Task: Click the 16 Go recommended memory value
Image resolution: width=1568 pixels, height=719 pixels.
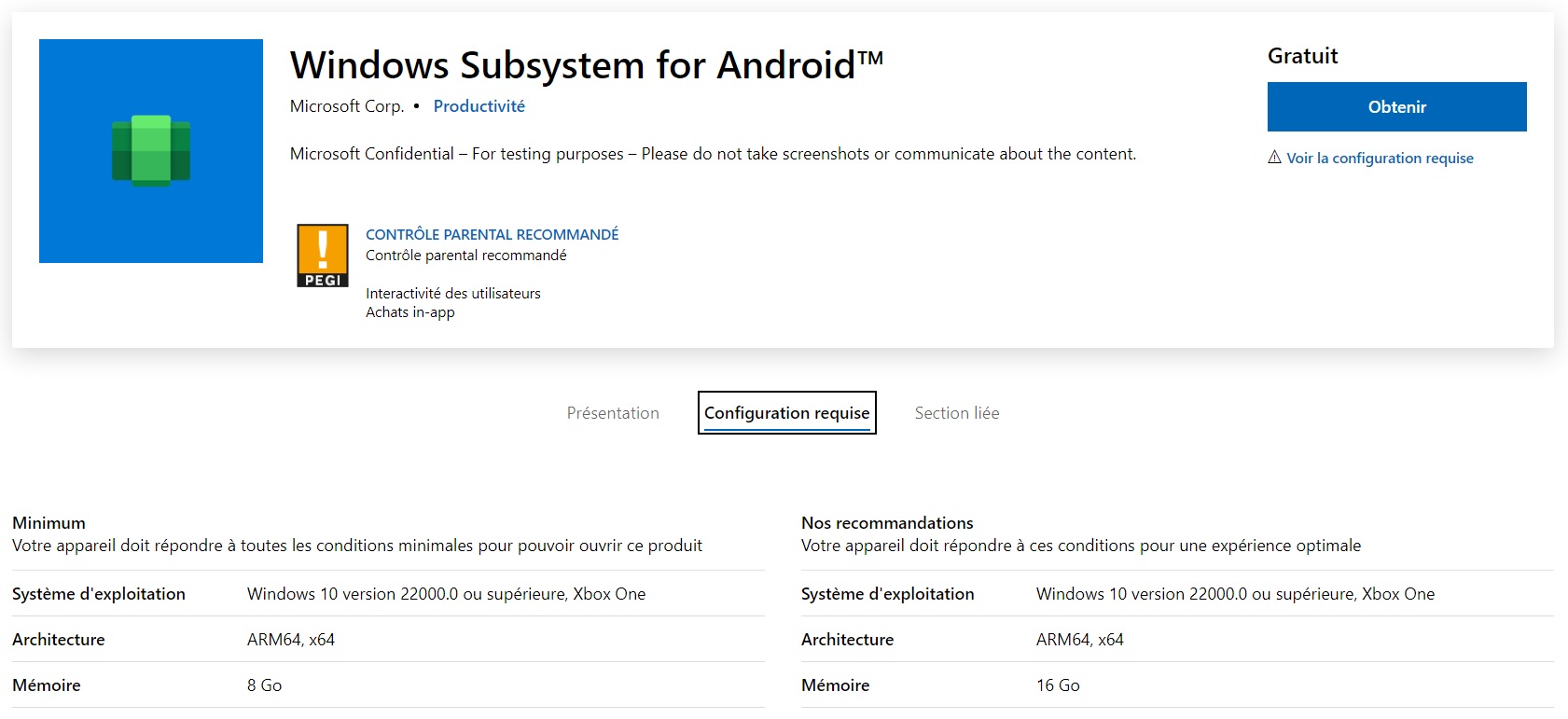Action: (1058, 685)
